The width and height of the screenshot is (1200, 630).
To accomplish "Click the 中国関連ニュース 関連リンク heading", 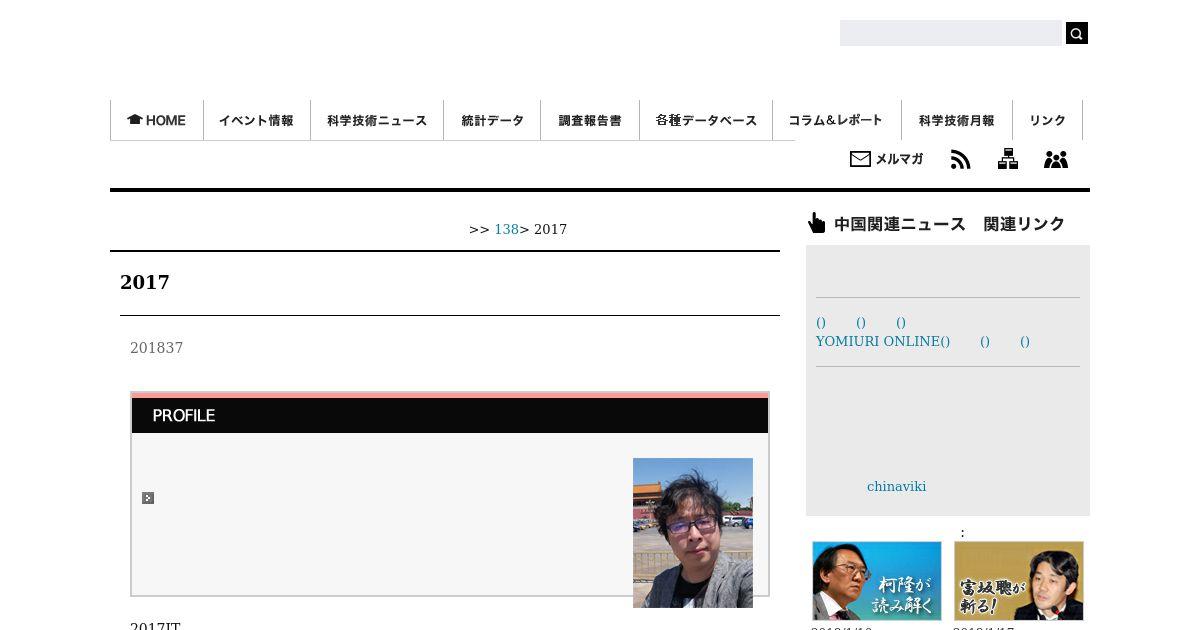I will pos(949,224).
